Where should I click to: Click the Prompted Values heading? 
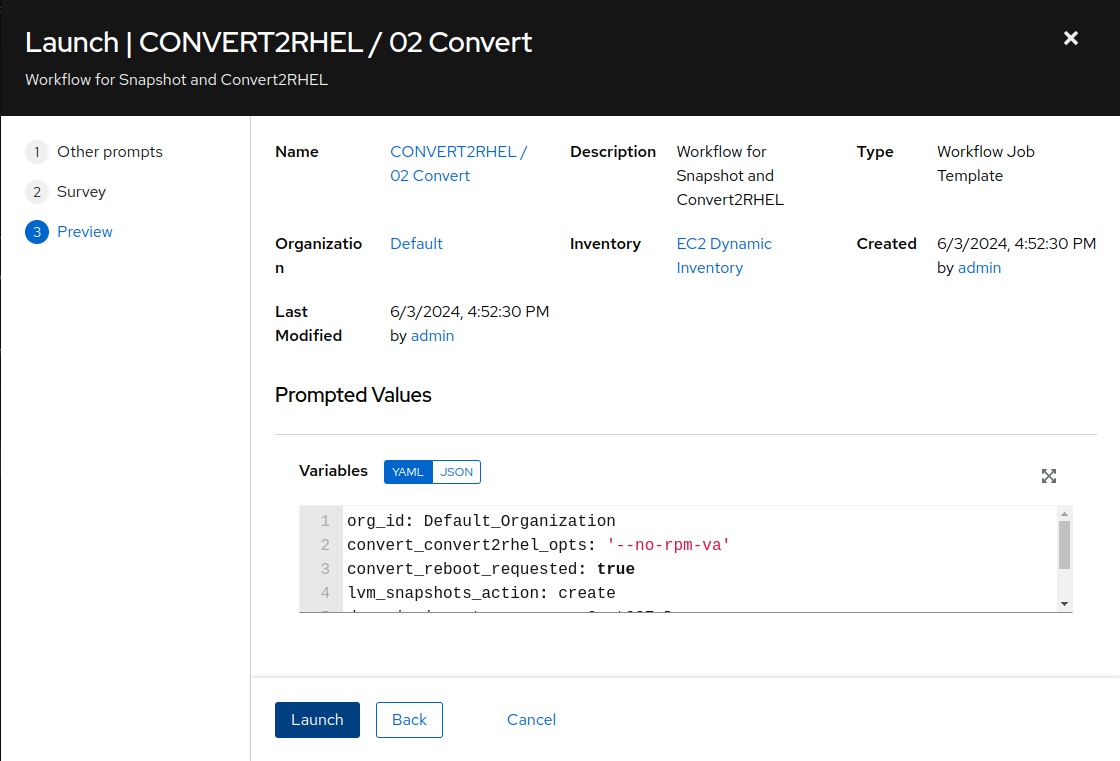[x=353, y=395]
